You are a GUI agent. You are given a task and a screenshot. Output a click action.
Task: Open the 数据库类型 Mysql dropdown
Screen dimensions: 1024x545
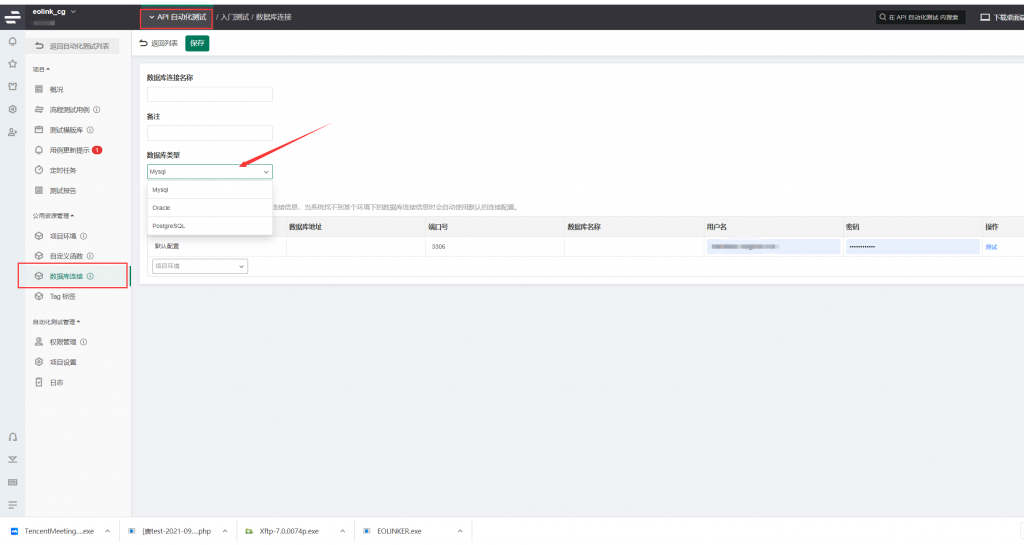click(209, 172)
